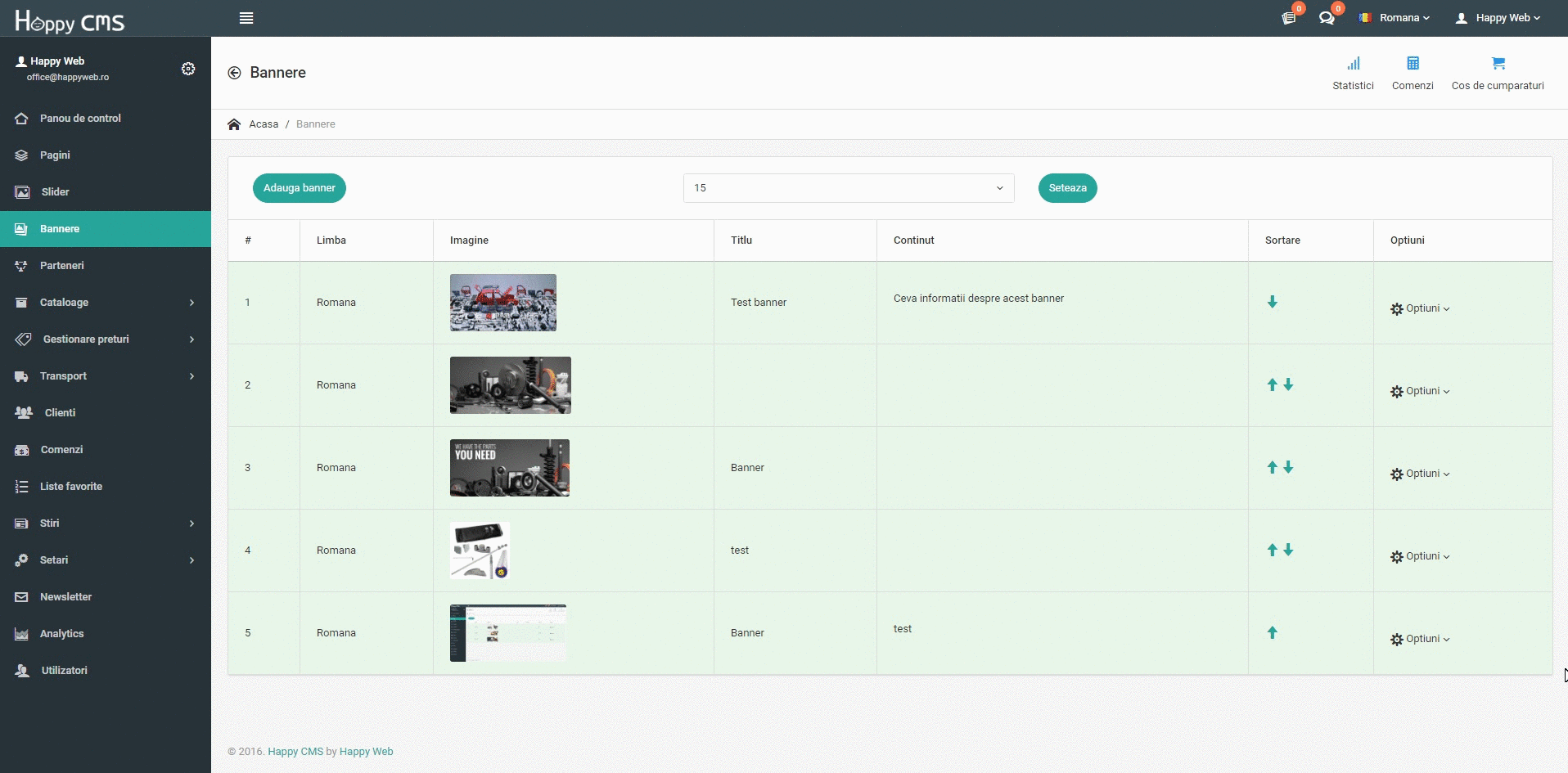Open Comenzi in sidebar
This screenshot has height=773, width=1568.
pos(106,450)
